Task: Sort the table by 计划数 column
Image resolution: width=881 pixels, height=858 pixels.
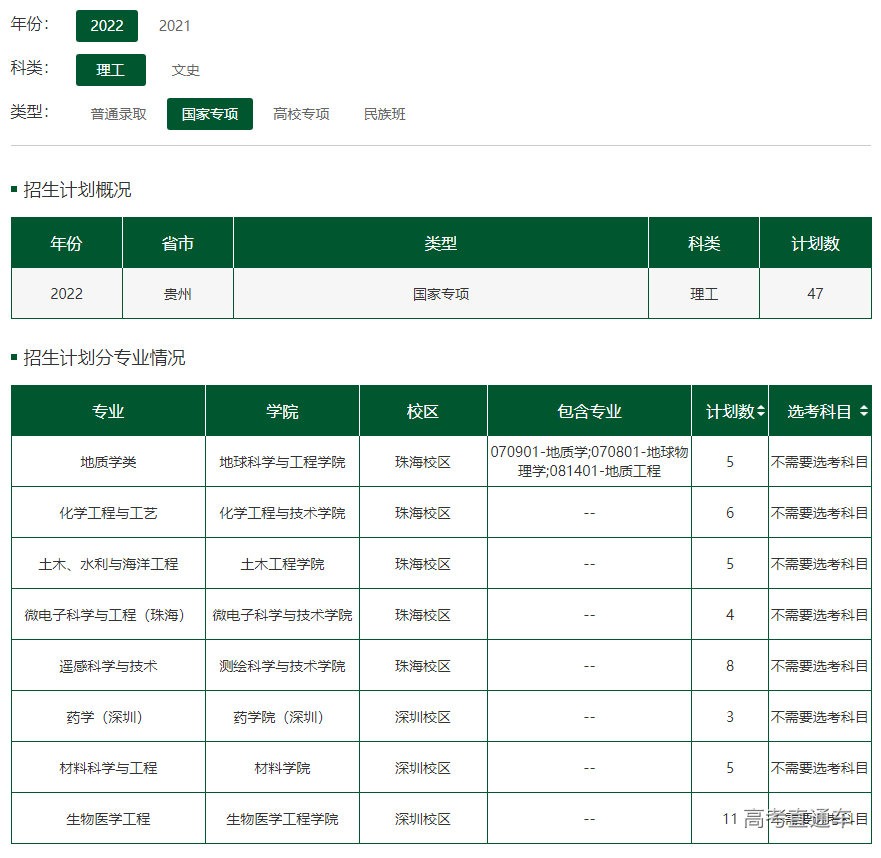Action: point(728,410)
